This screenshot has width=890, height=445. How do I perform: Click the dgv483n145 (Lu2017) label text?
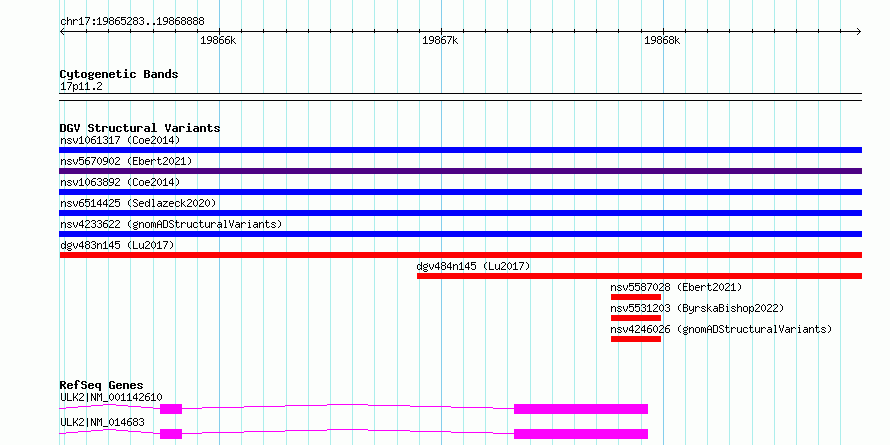tap(117, 245)
